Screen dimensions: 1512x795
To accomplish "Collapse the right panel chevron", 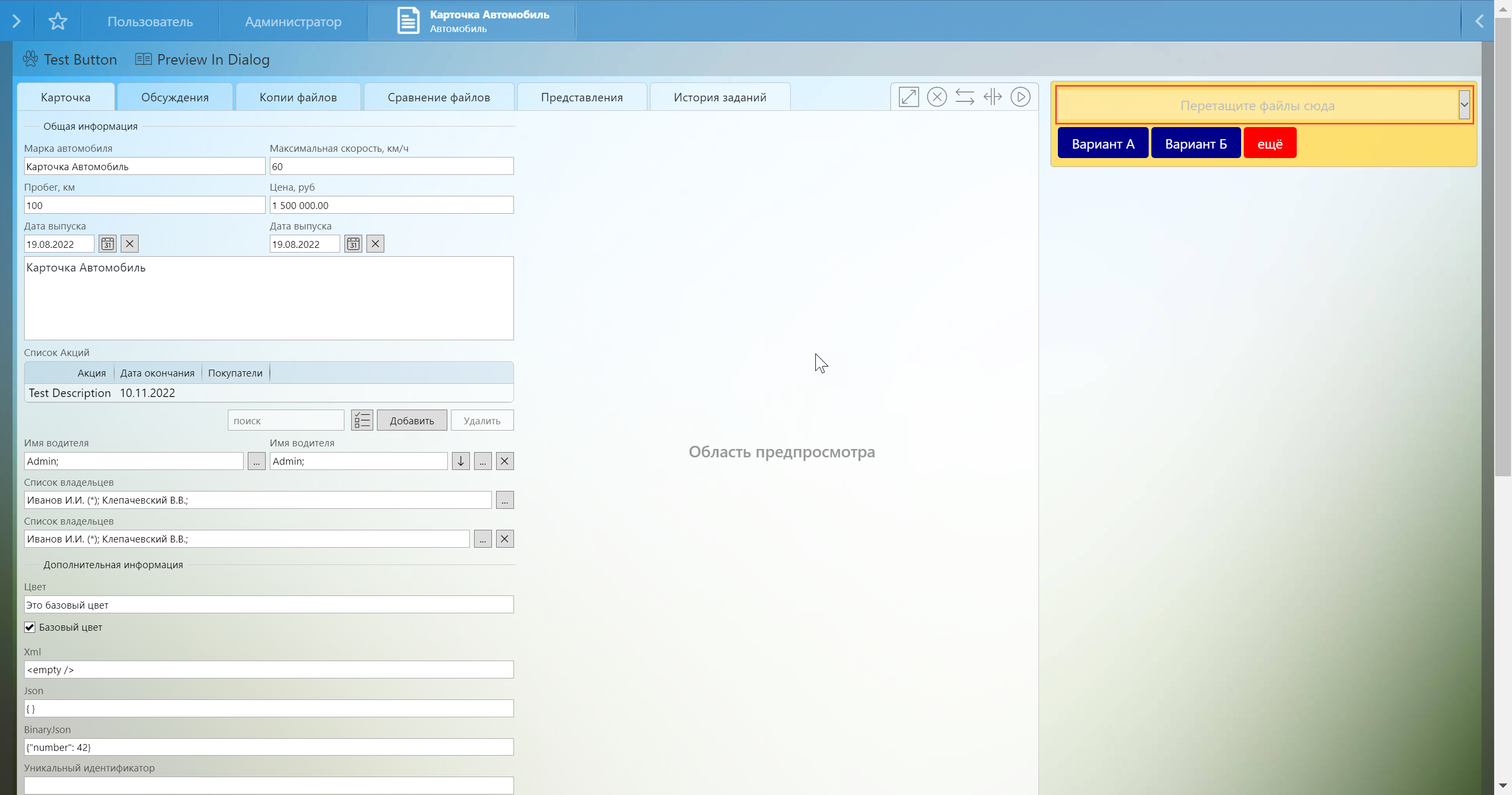I will (x=1479, y=21).
